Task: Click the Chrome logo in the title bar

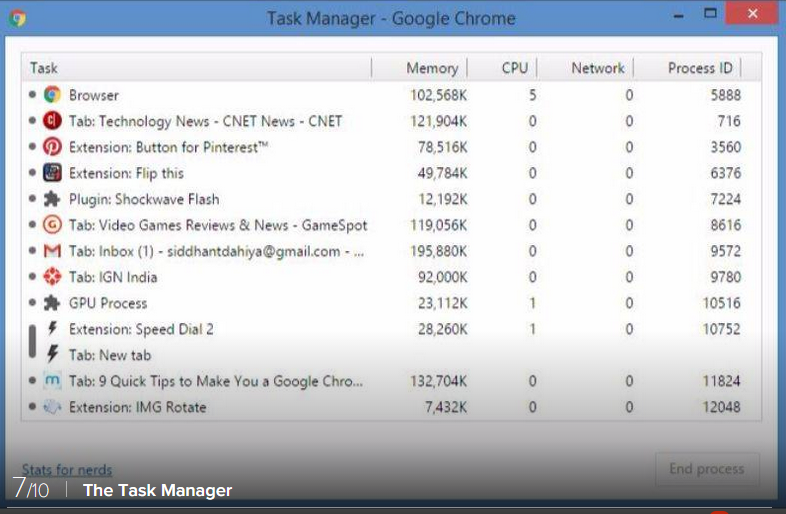Action: [18, 19]
